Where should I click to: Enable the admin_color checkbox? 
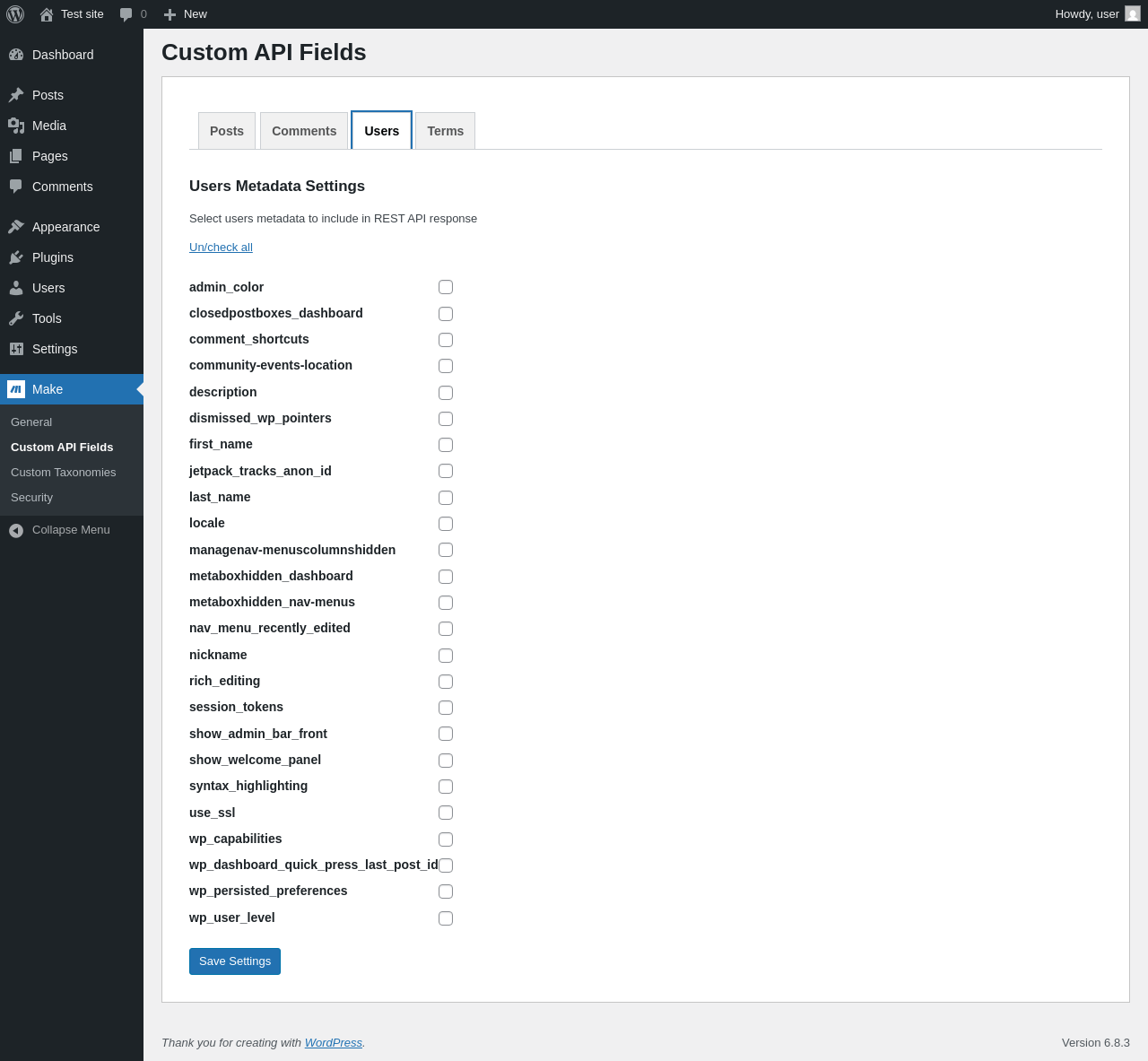(x=446, y=287)
